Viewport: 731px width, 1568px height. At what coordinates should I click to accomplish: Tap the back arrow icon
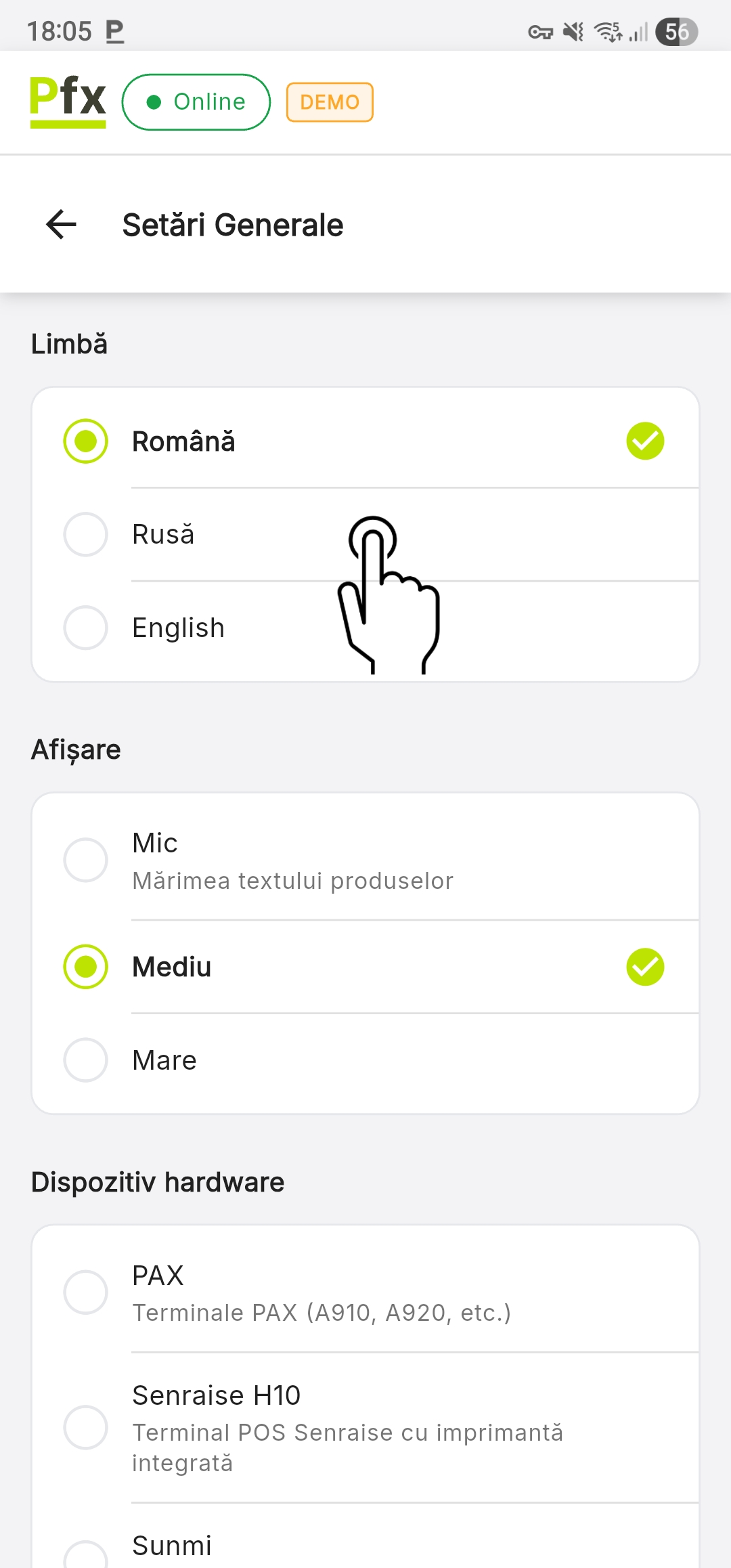coord(61,225)
